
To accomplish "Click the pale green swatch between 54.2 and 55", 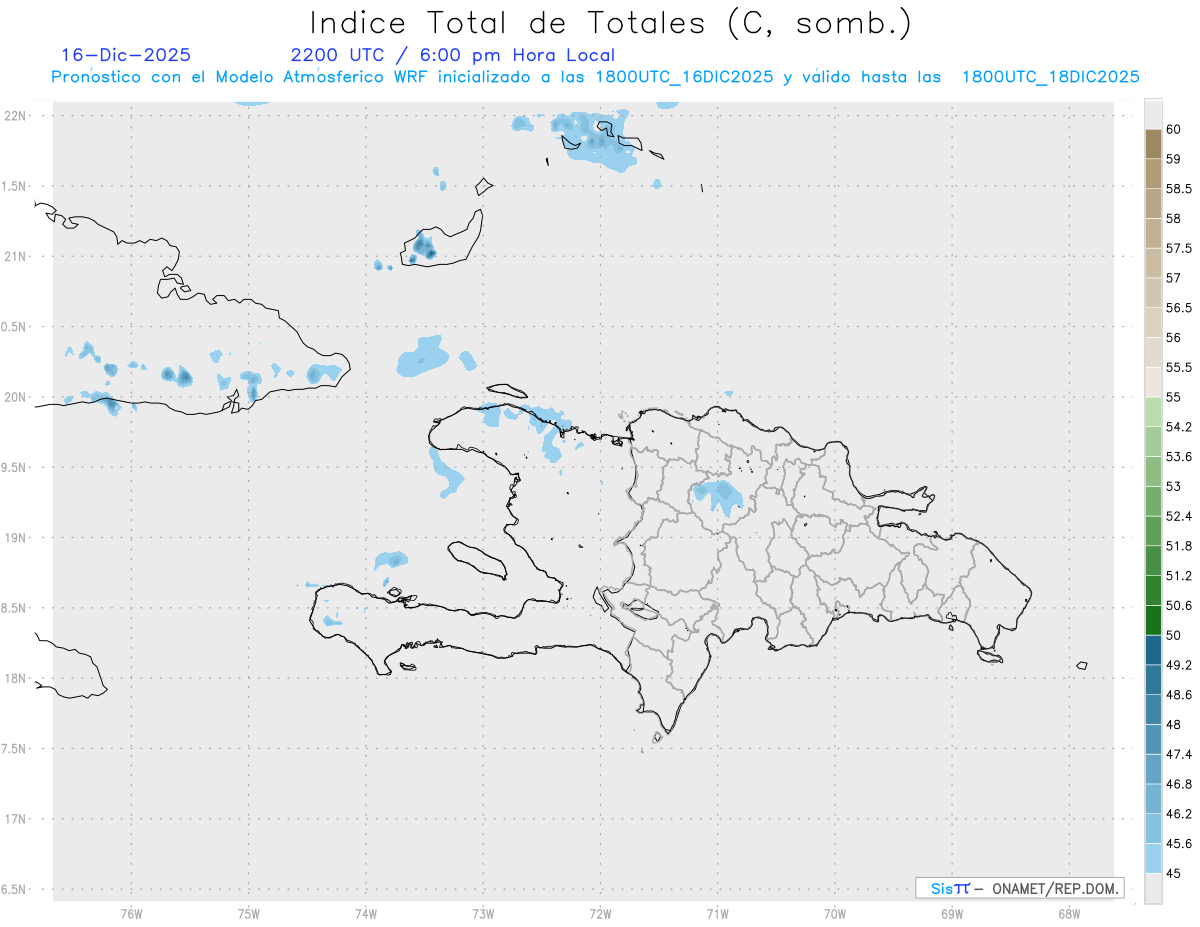I will coord(1153,412).
